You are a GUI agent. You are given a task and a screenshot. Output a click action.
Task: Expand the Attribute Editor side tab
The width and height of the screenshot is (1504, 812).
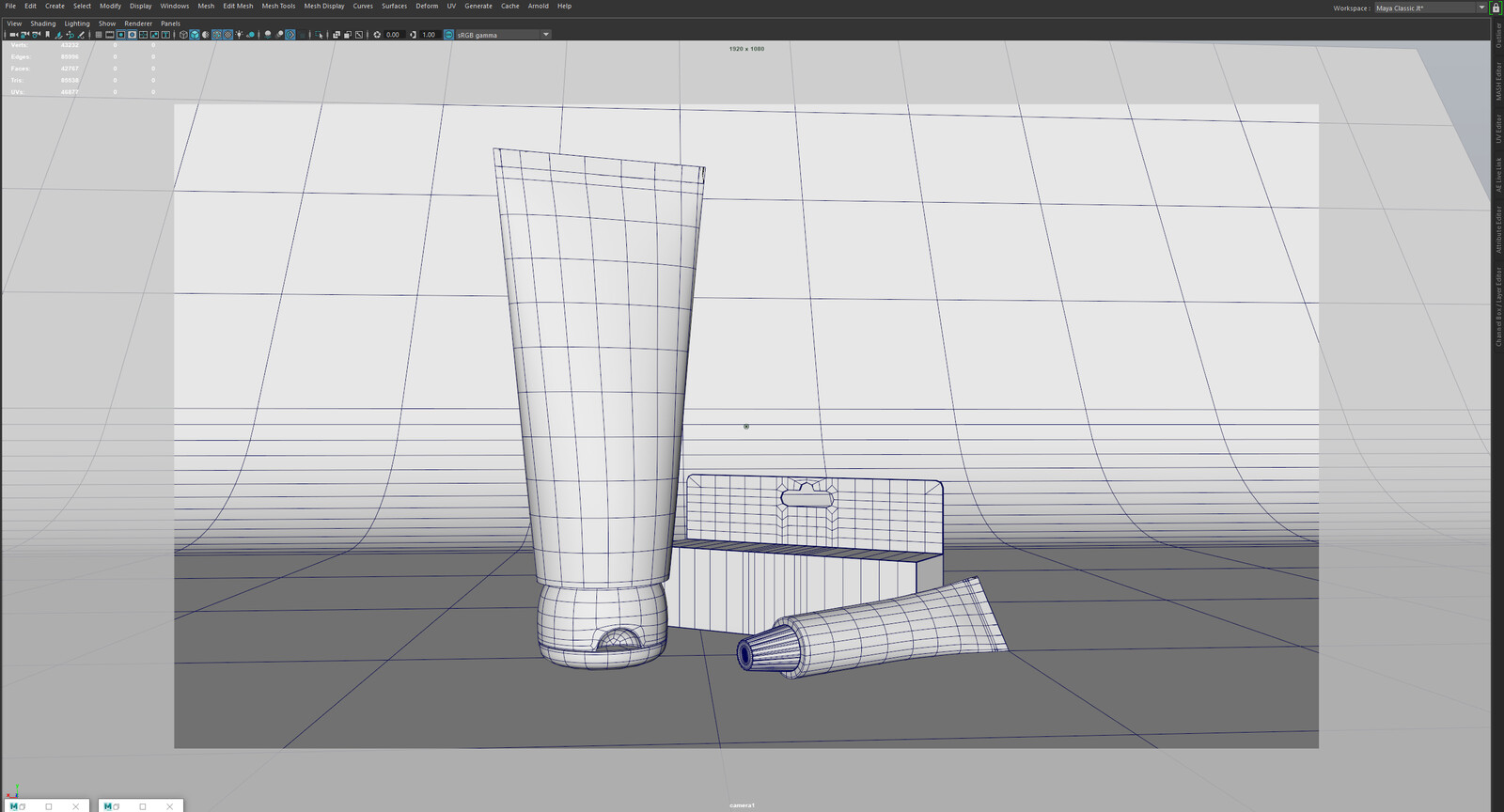(1498, 229)
